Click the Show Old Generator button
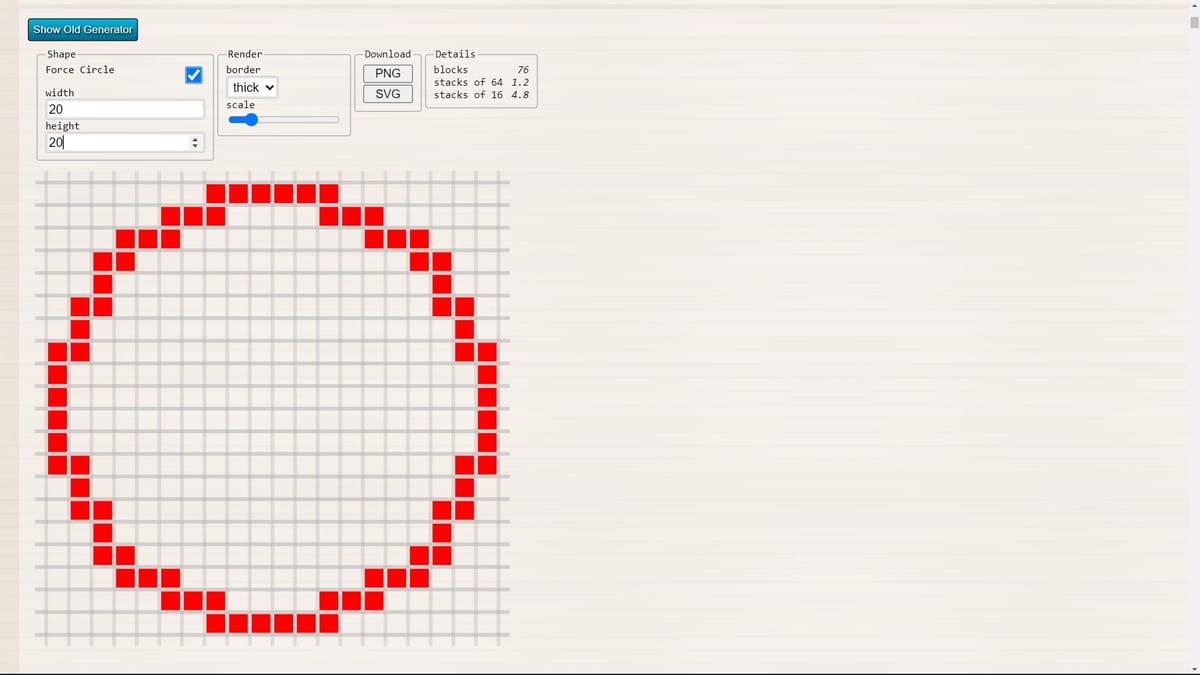Image resolution: width=1200 pixels, height=675 pixels. [82, 29]
